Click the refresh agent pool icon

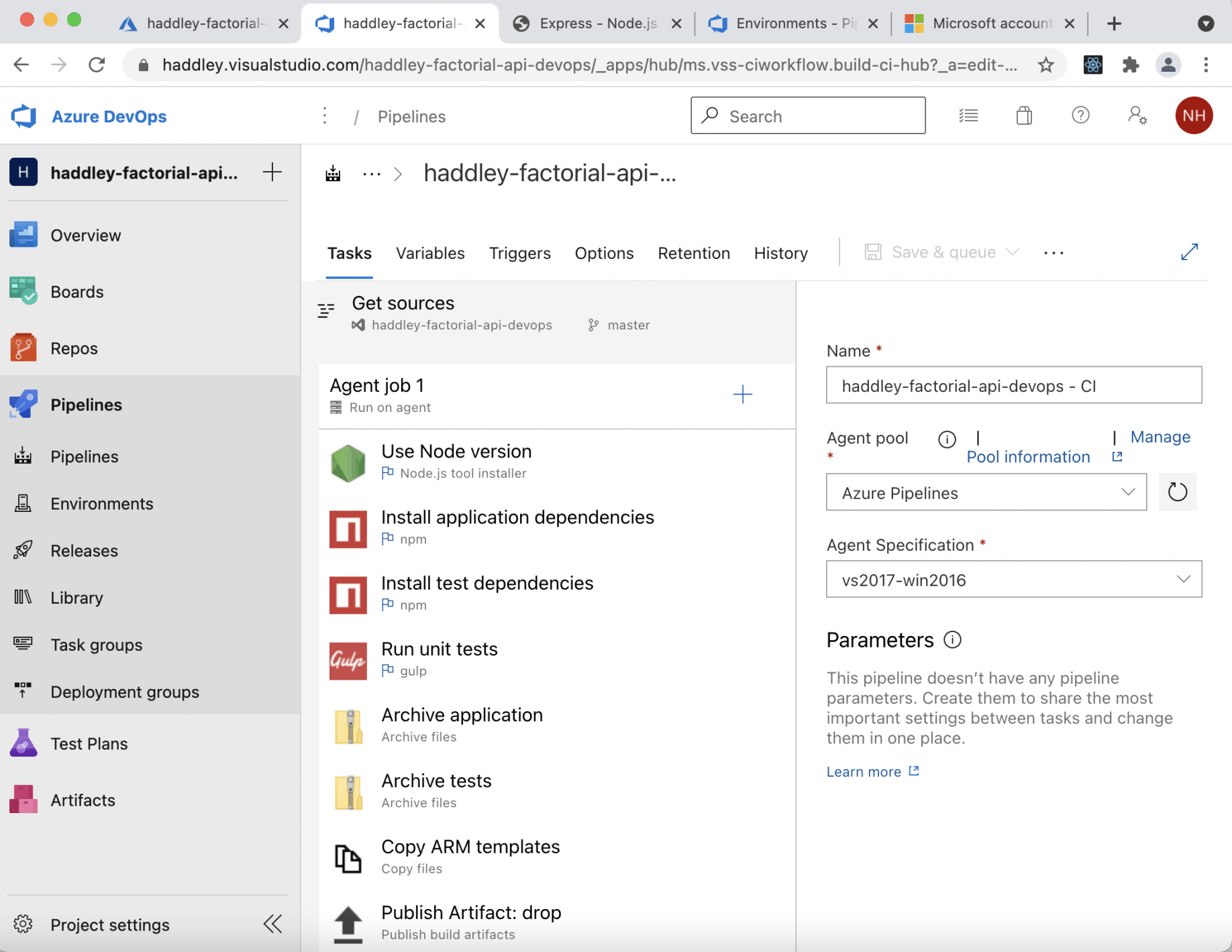point(1177,492)
